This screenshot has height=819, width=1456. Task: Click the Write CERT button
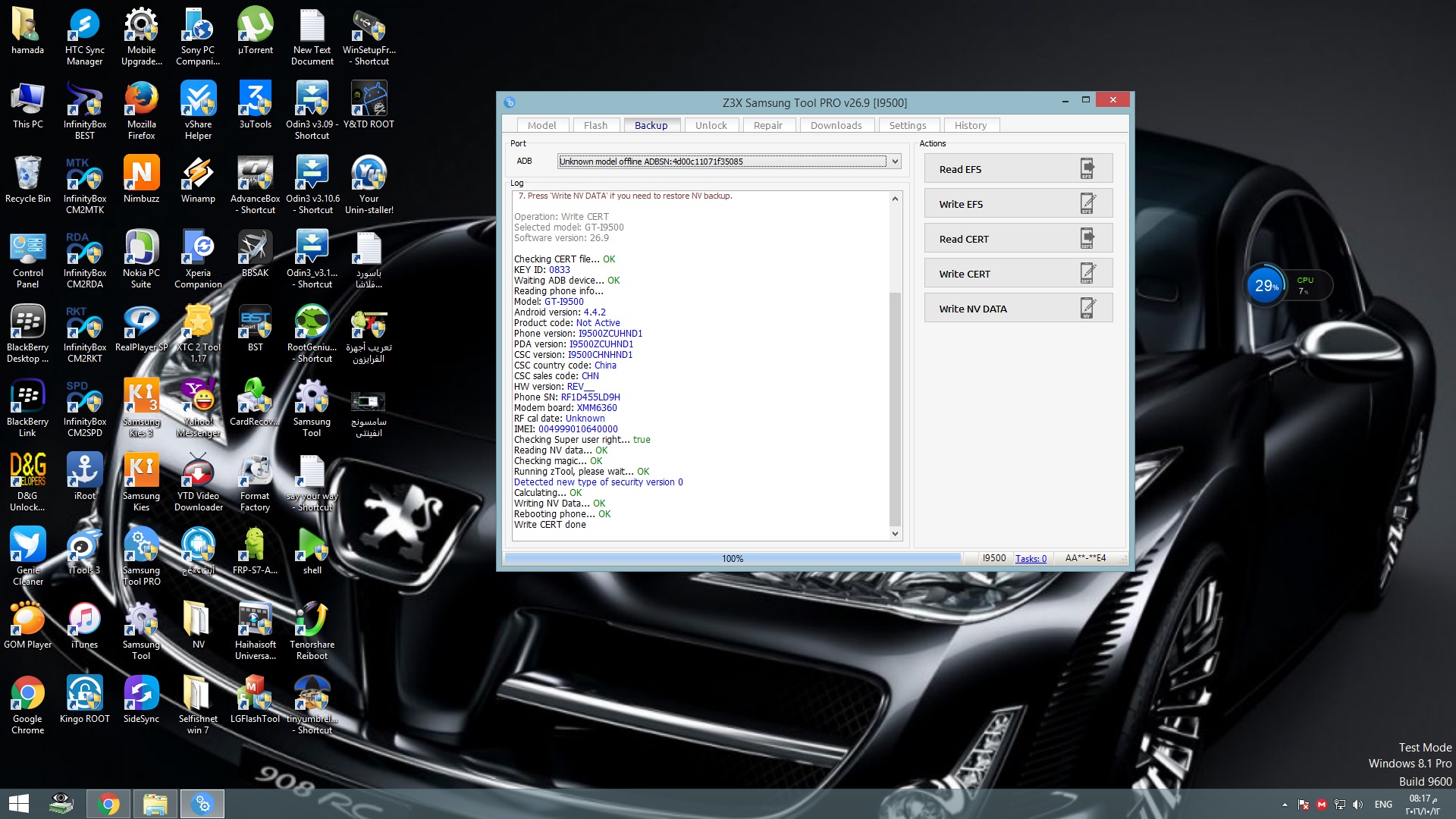click(x=1018, y=273)
